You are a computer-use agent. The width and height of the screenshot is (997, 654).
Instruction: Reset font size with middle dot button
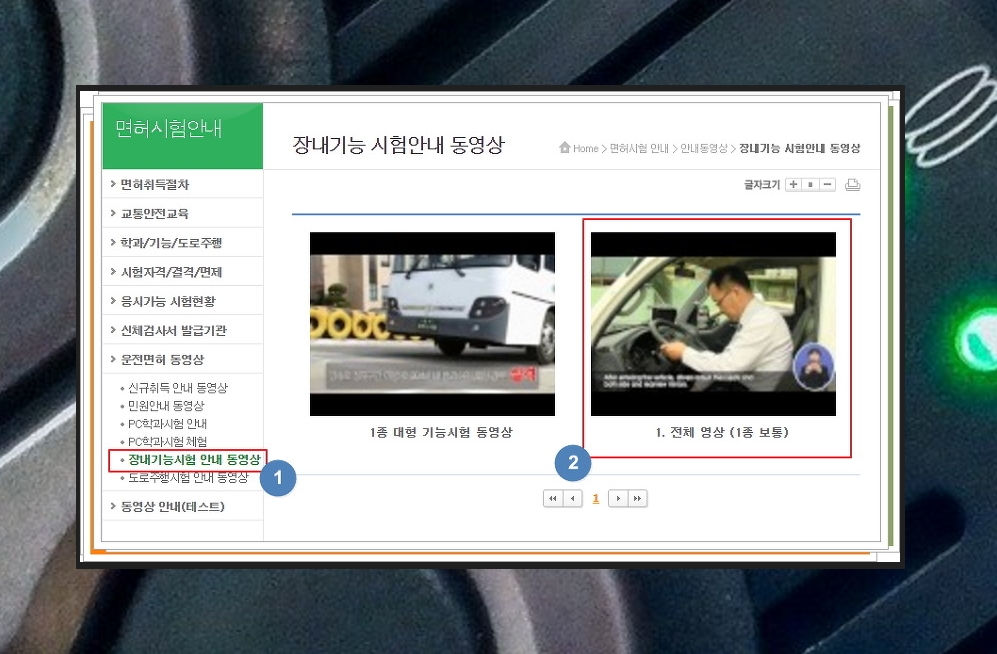click(x=810, y=184)
